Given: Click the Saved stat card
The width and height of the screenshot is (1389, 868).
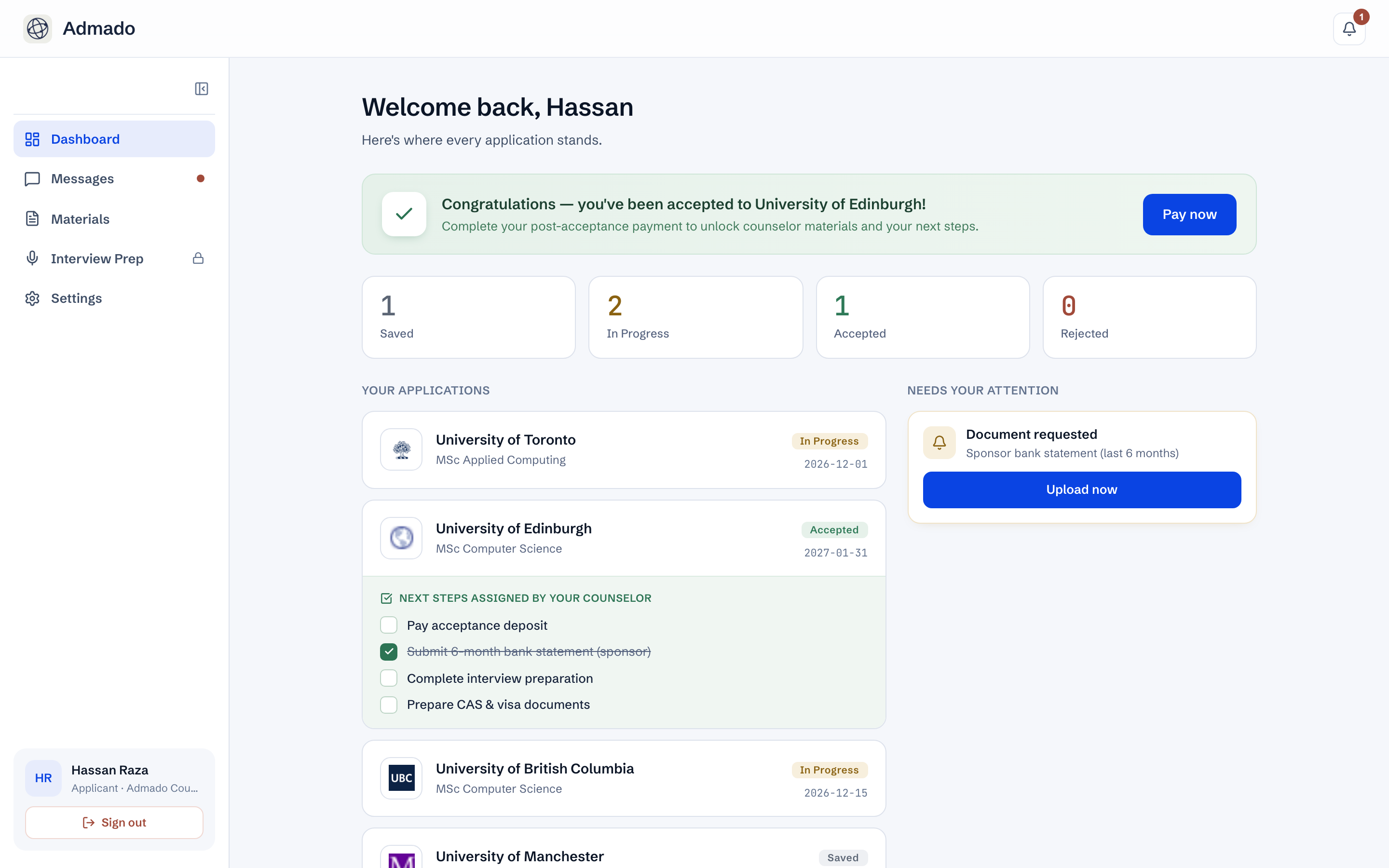Looking at the screenshot, I should pos(468,317).
